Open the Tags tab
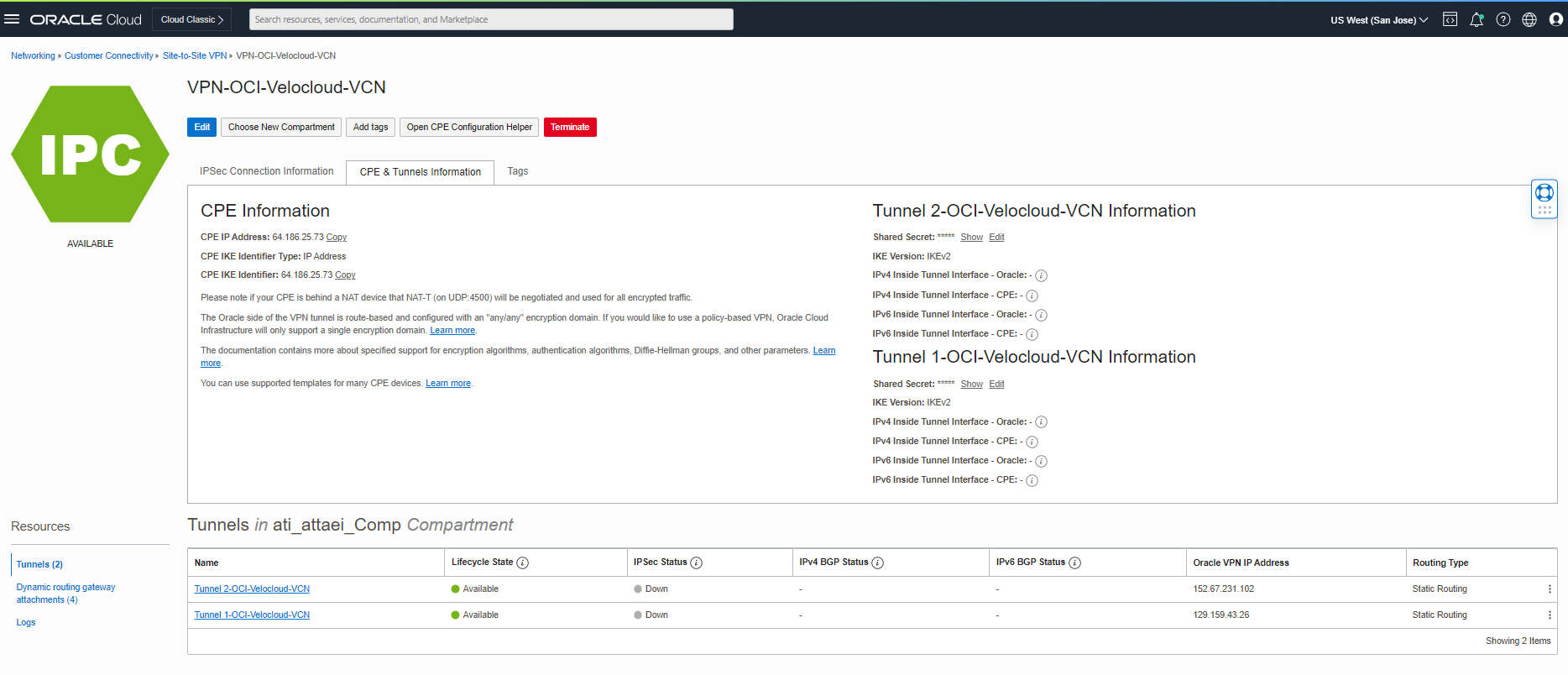Viewport: 1568px width, 675px height. coord(517,171)
